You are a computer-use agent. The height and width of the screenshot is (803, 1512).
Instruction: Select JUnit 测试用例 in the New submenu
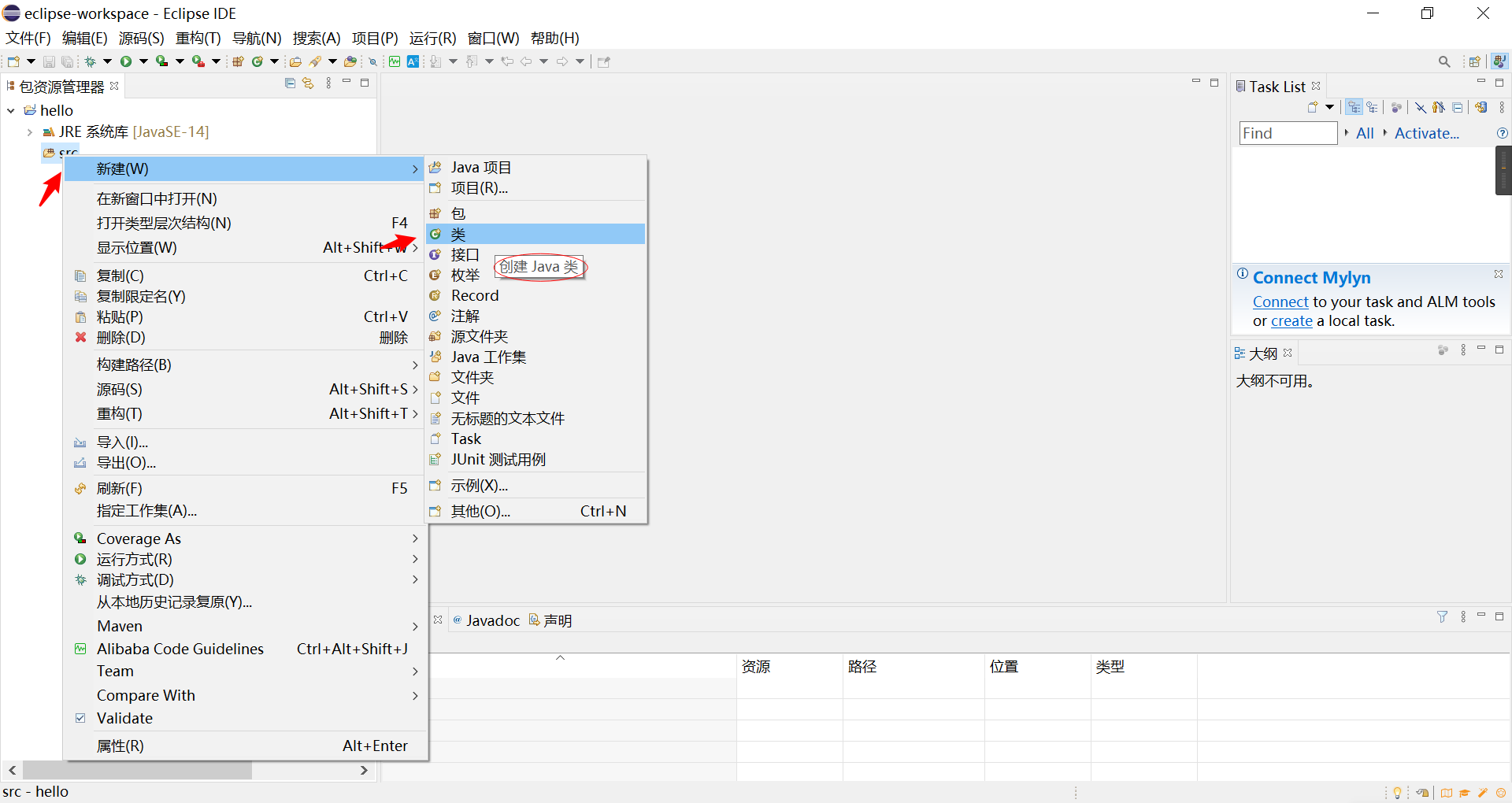point(535,460)
